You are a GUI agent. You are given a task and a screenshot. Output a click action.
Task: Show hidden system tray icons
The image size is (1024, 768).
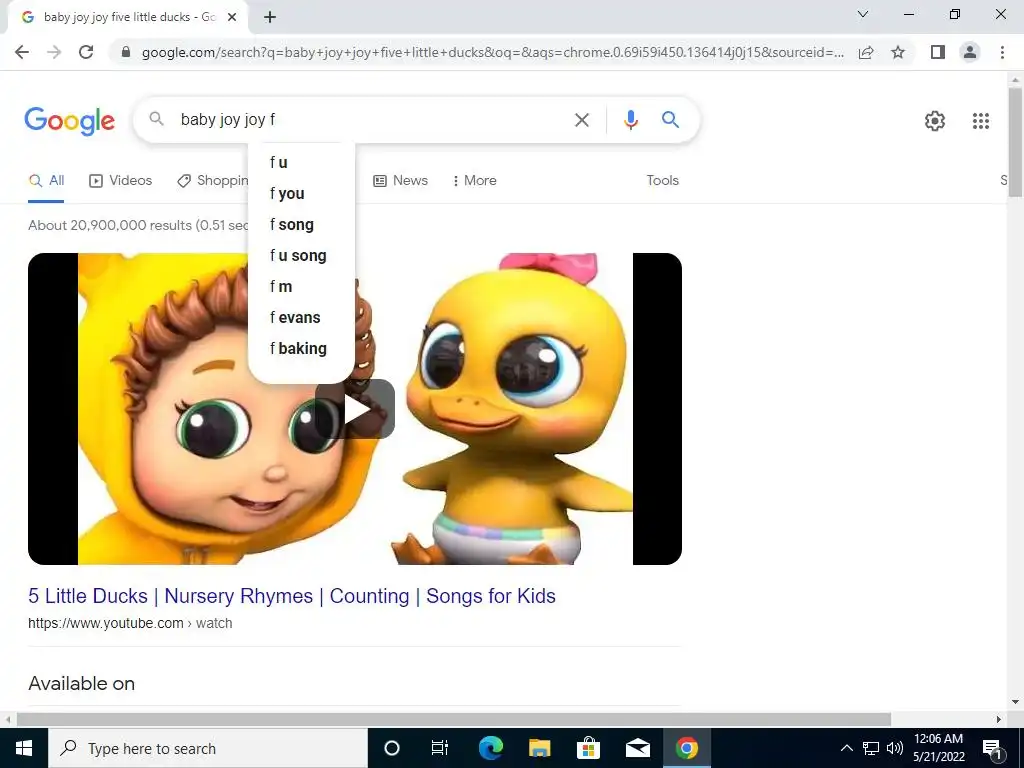[846, 748]
